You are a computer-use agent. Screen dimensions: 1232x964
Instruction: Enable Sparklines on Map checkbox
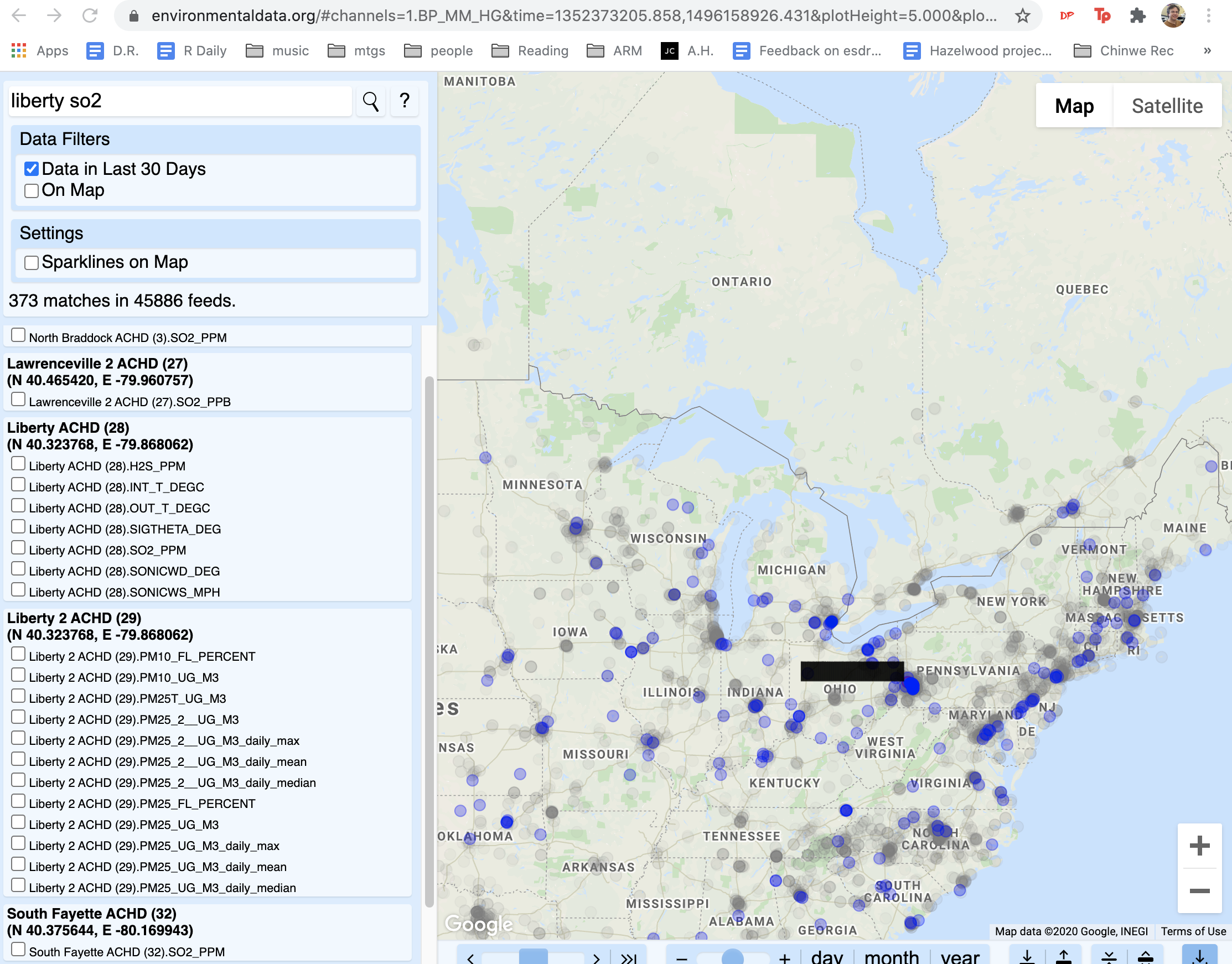(x=32, y=262)
